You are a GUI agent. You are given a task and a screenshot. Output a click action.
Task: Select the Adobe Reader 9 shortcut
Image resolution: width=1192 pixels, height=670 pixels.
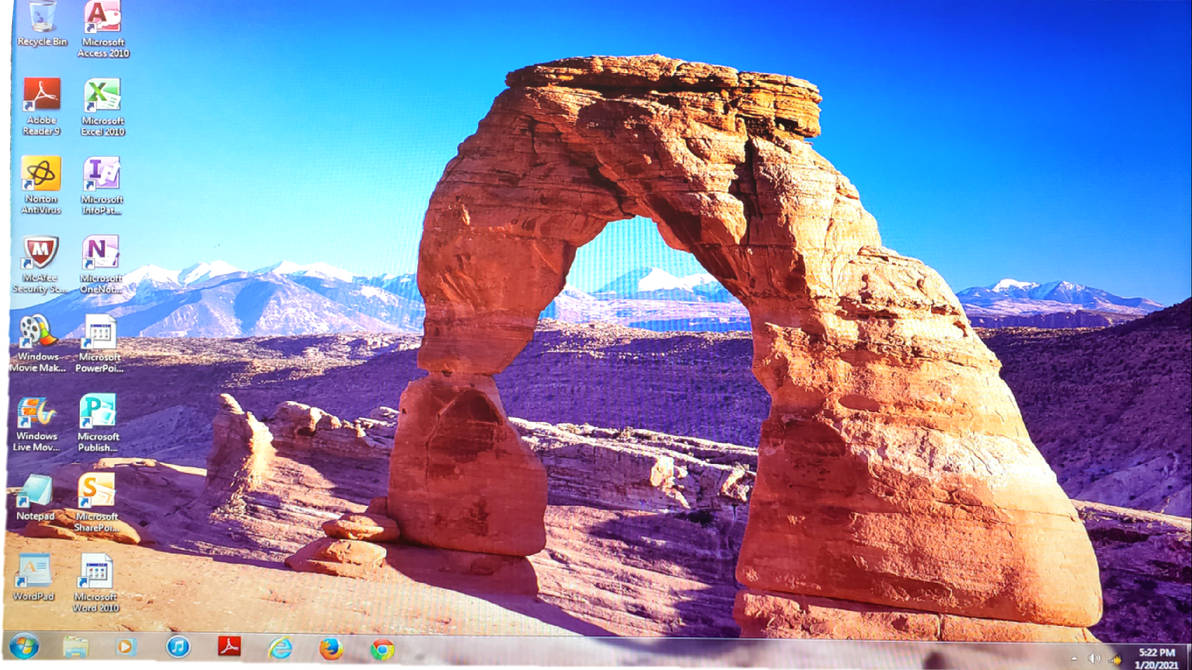[x=41, y=106]
